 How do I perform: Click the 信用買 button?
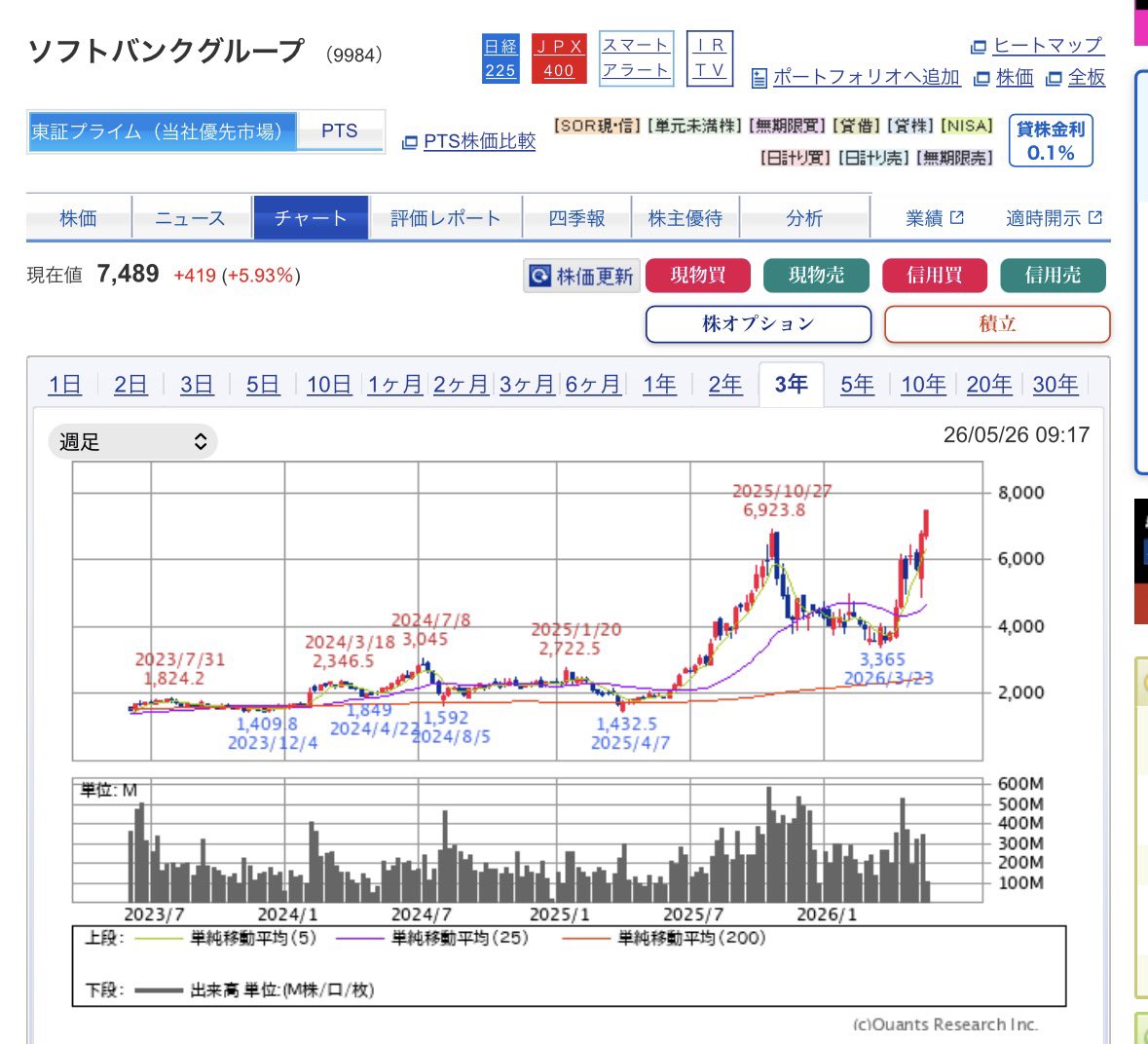[934, 276]
